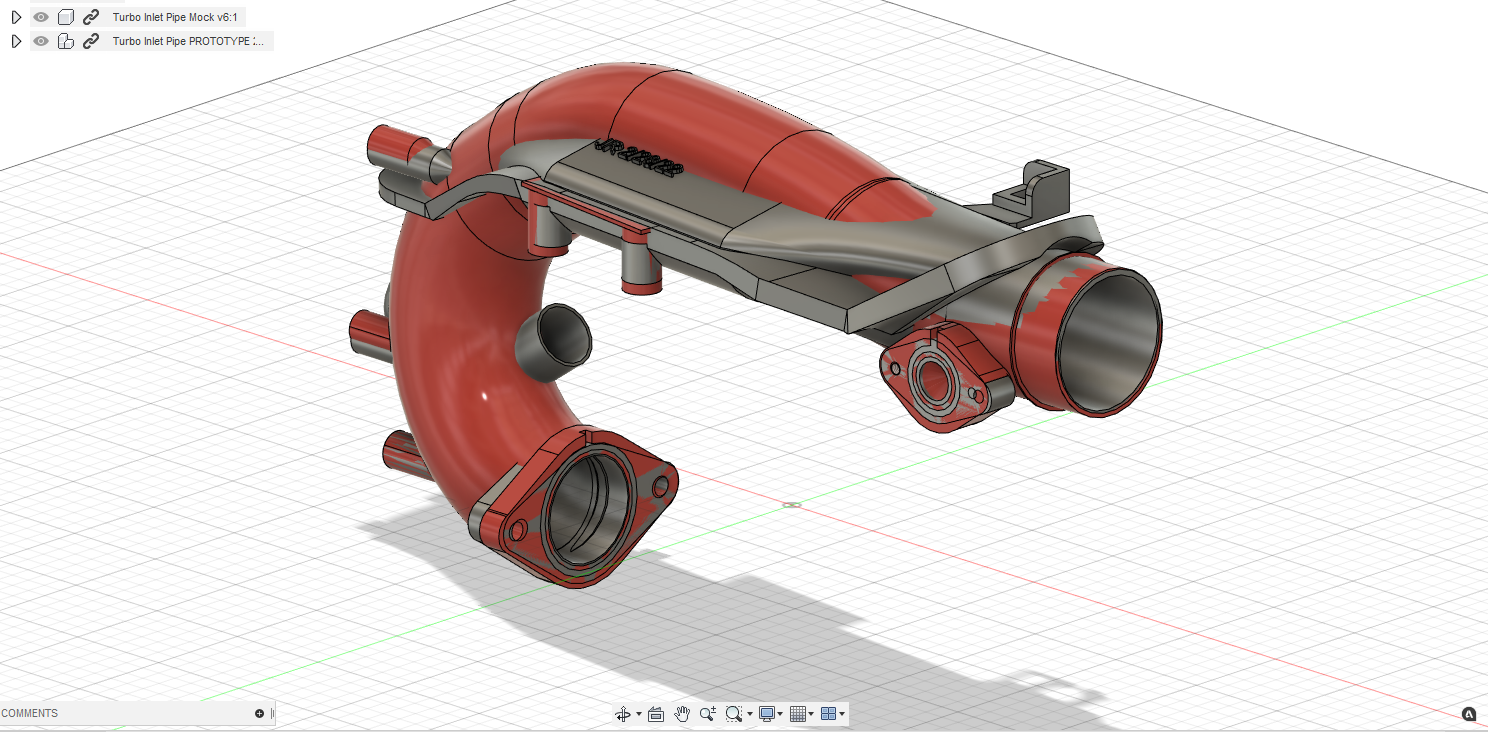Select the Zoom plus/minus magnifier tool
Viewport: 1488px width, 732px height.
pos(708,714)
